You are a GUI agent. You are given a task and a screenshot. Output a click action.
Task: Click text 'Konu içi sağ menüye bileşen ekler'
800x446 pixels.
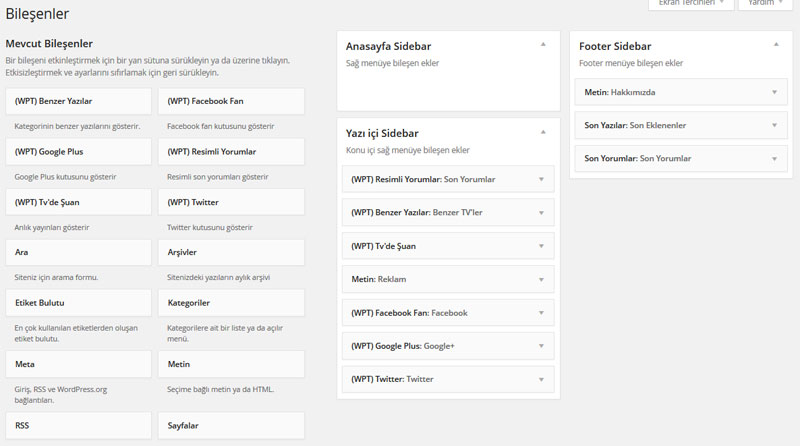click(408, 151)
